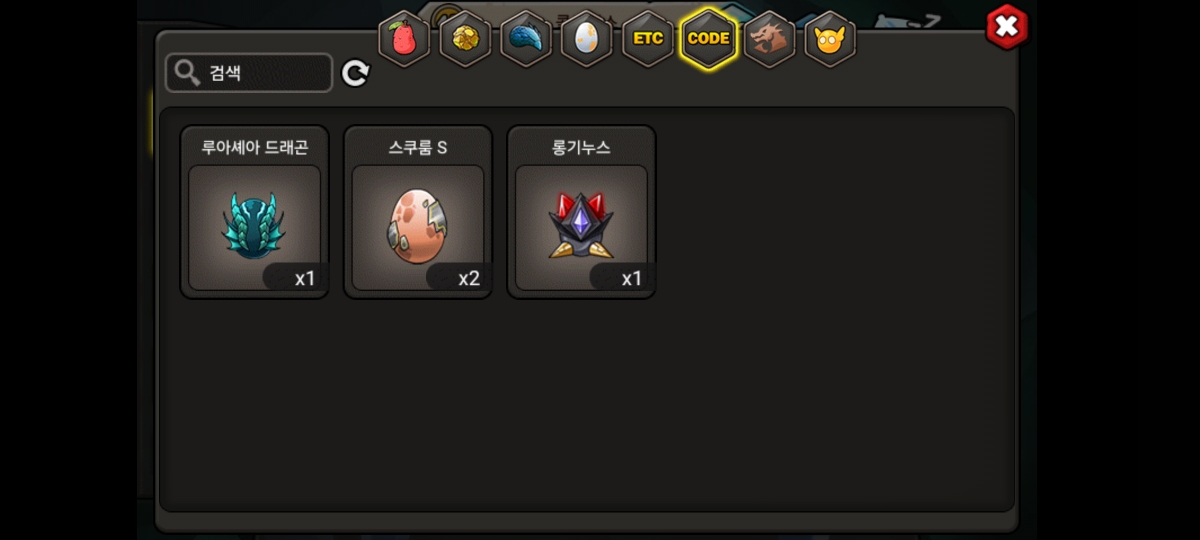This screenshot has width=1200, height=540.
Task: Select the 스쿠룸 S egg item
Action: coord(418,212)
